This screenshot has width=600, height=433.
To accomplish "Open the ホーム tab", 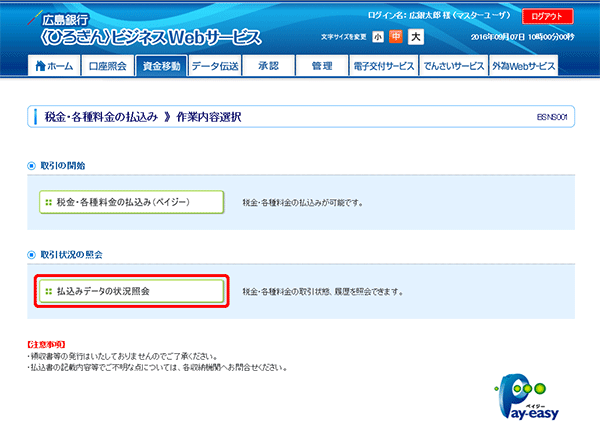I will coord(54,66).
